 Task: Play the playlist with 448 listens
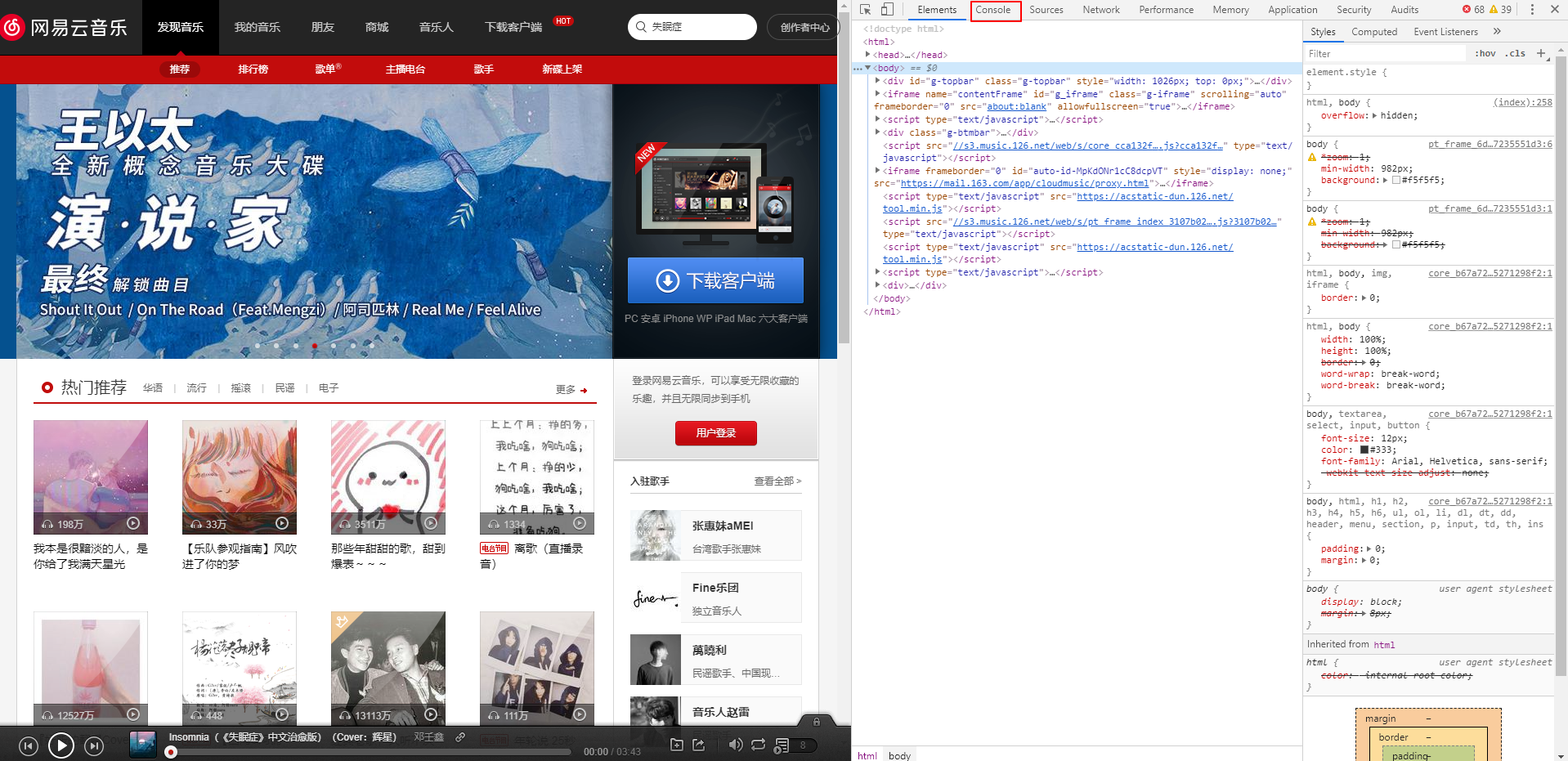[282, 714]
